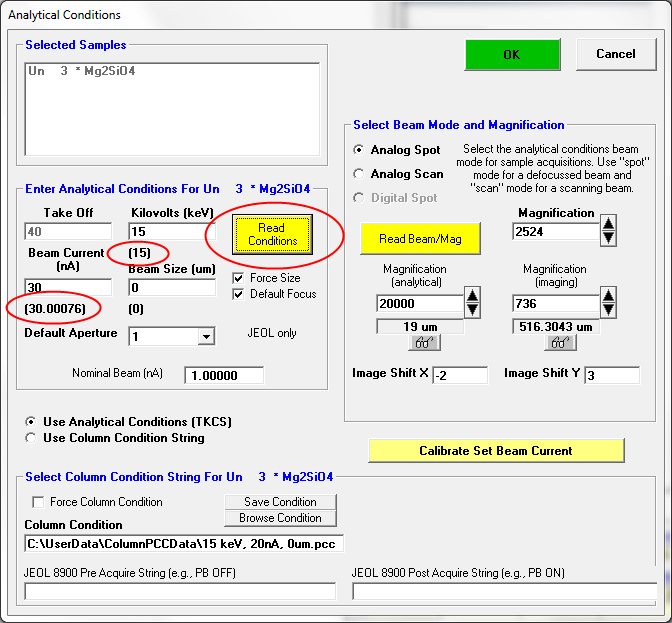This screenshot has height=623, width=672.
Task: Click the Image Shift X field
Action: [x=459, y=375]
